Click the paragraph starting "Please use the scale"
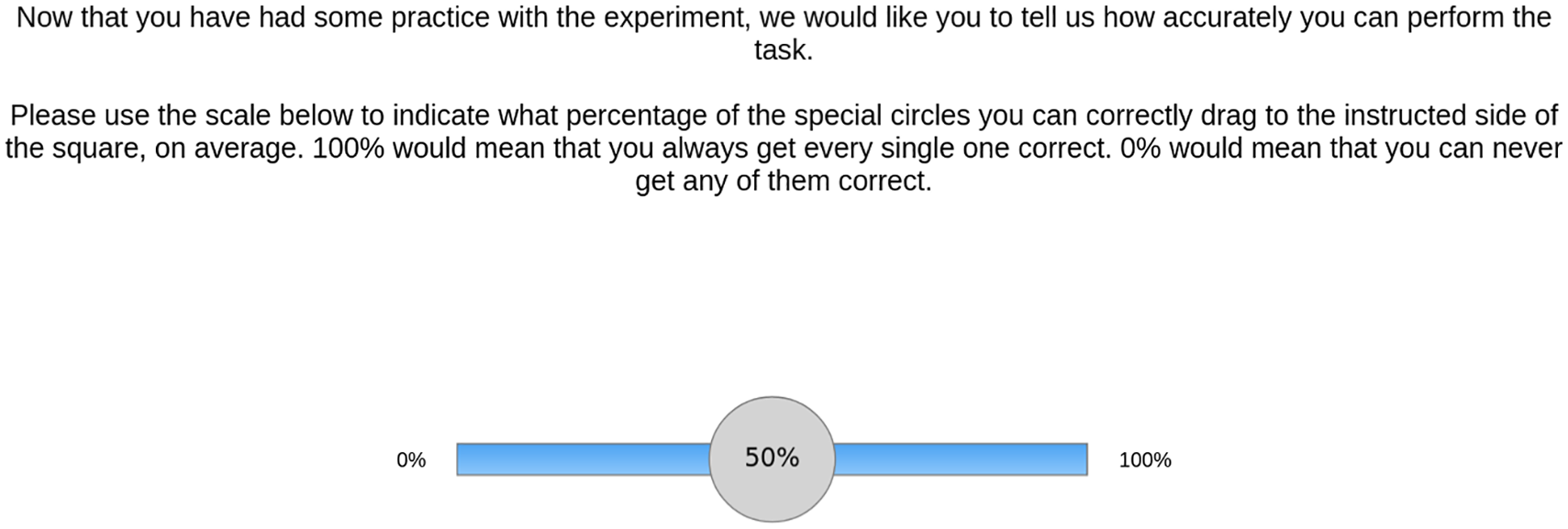The width and height of the screenshot is (1568, 529). point(784,148)
